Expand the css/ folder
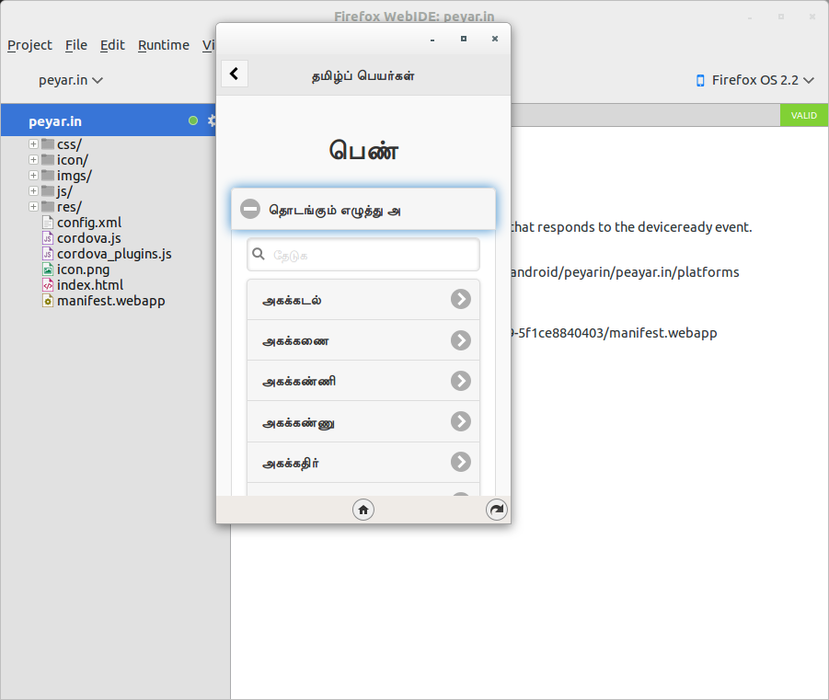 click(34, 144)
